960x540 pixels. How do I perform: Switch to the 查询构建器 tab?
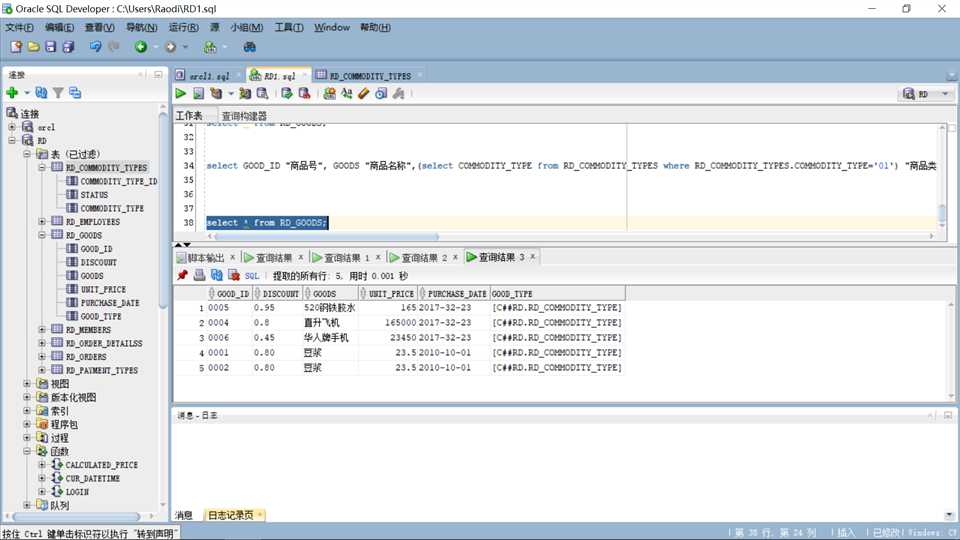[x=244, y=116]
